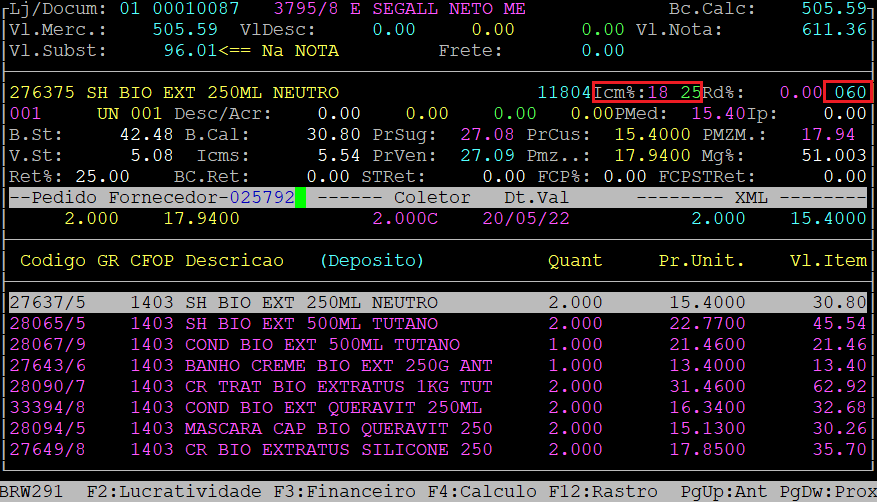Select CR TRAT BIO EXTRATUS 1KG TUT row
This screenshot has height=502, width=877.
tap(438, 386)
